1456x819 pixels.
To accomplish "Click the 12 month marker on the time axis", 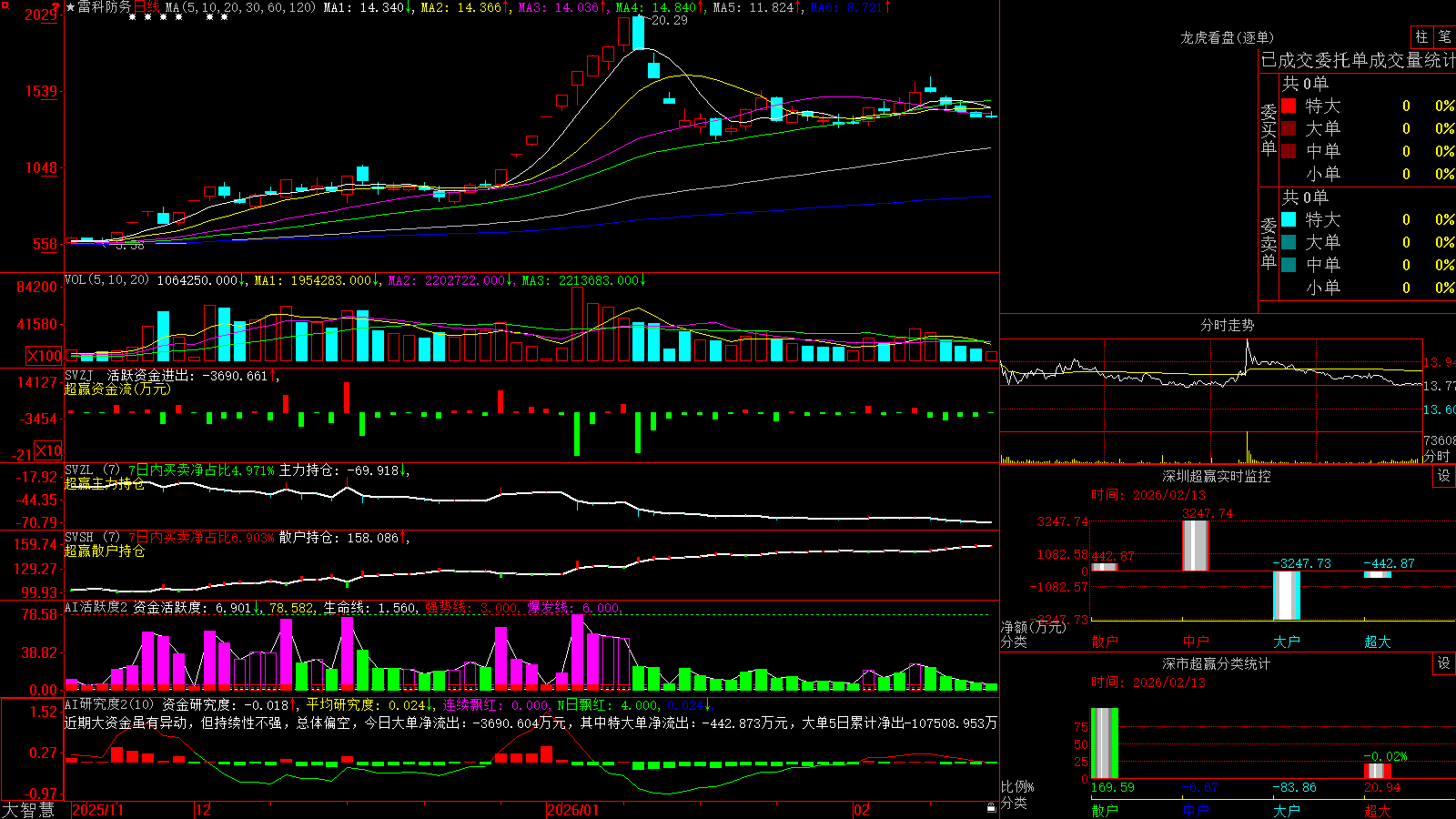I will coord(204,810).
